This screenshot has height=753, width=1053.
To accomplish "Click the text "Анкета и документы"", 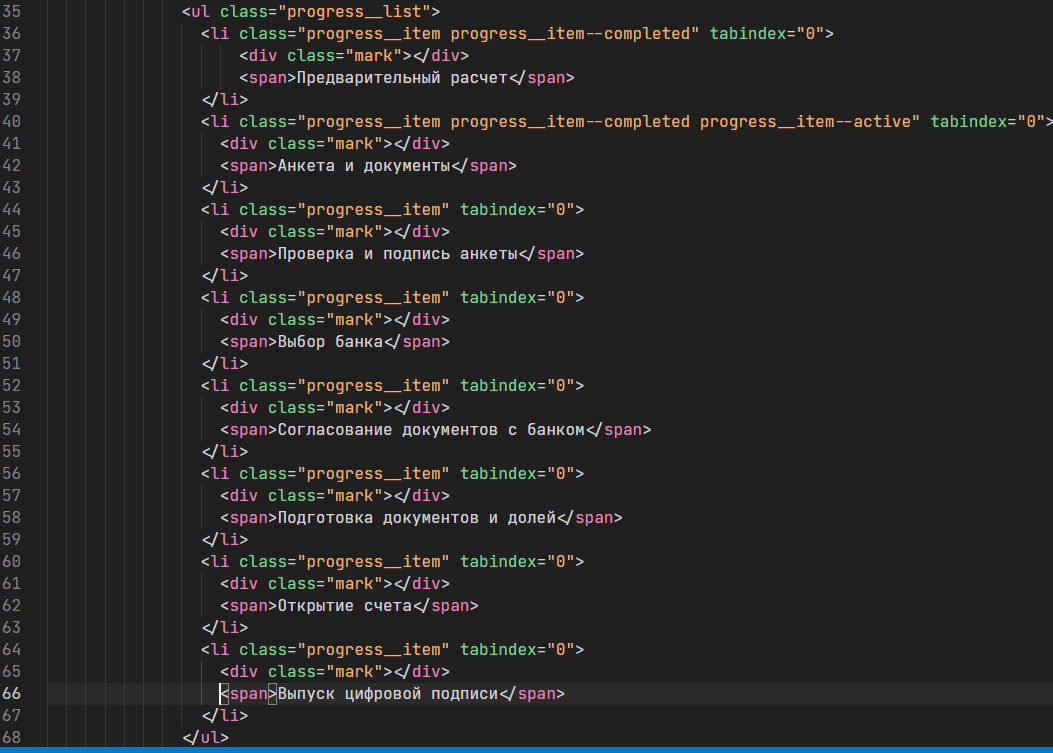I will (363, 166).
